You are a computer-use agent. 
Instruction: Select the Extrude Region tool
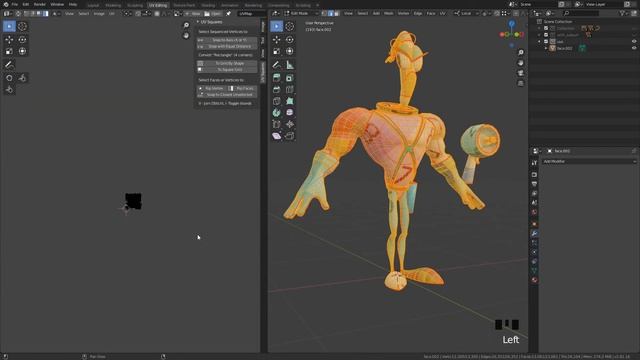pos(276,78)
